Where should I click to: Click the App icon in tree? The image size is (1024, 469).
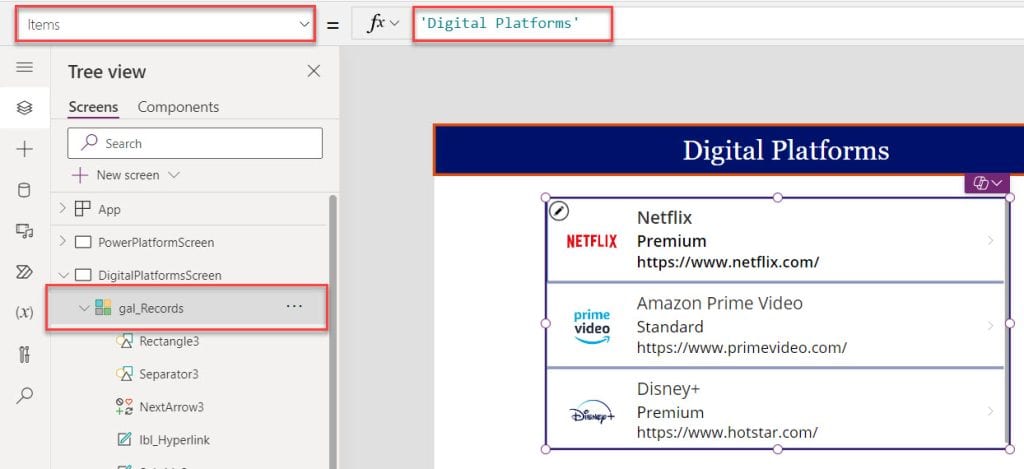point(82,209)
